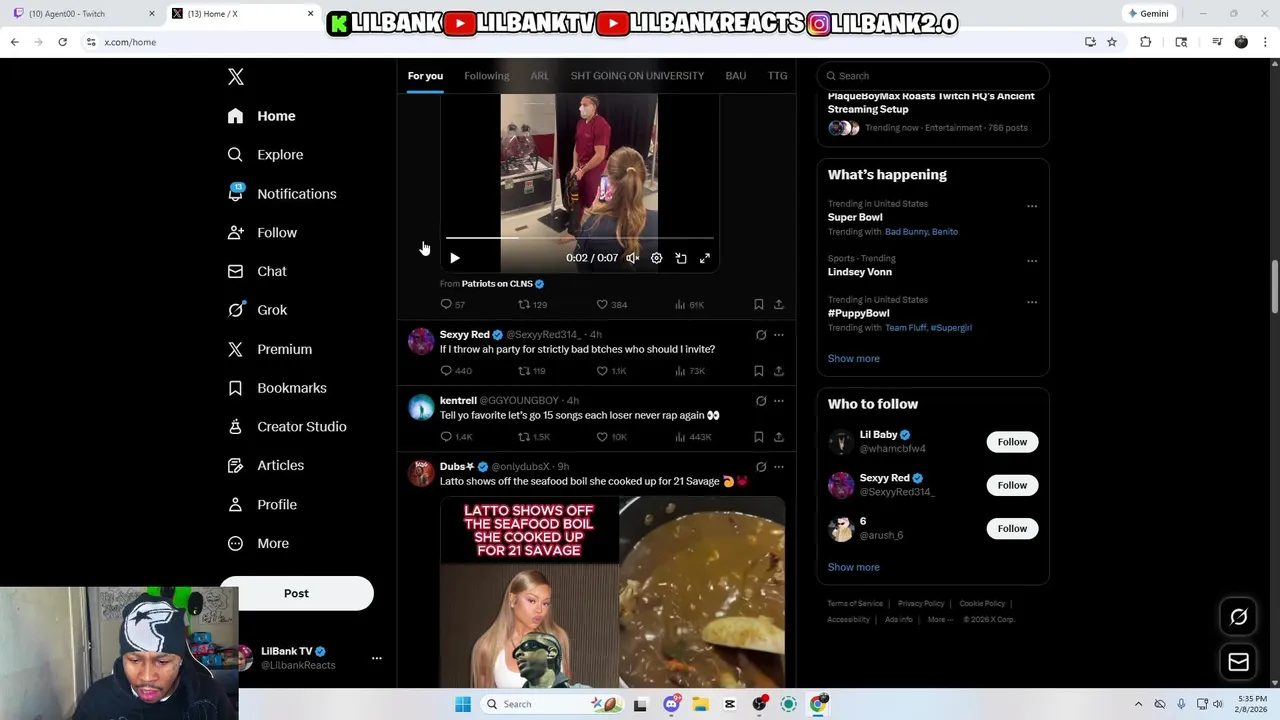The height and width of the screenshot is (720, 1280).
Task: Expand footer More links
Action: pyautogui.click(x=939, y=619)
